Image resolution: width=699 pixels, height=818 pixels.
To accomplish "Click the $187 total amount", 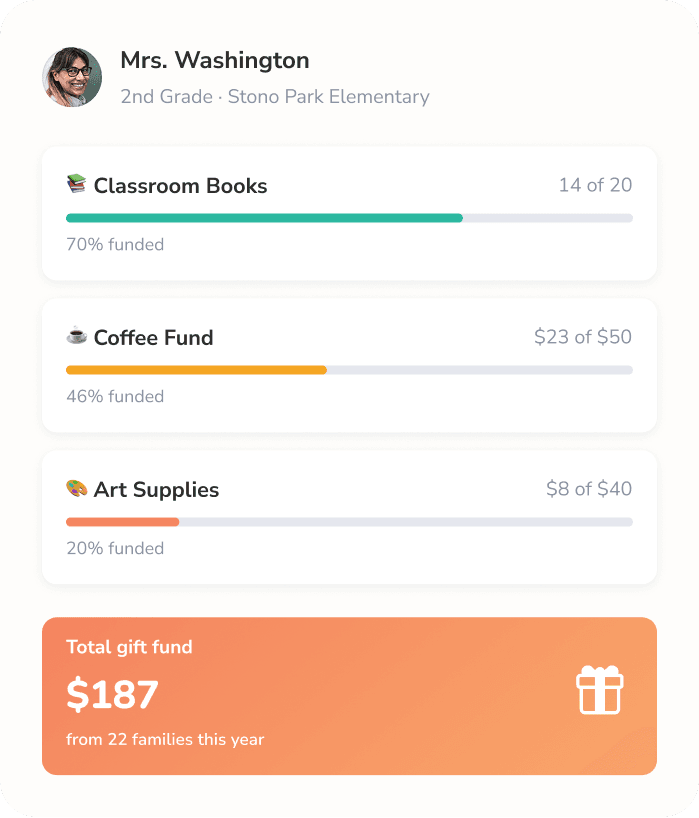I will click(x=110, y=694).
